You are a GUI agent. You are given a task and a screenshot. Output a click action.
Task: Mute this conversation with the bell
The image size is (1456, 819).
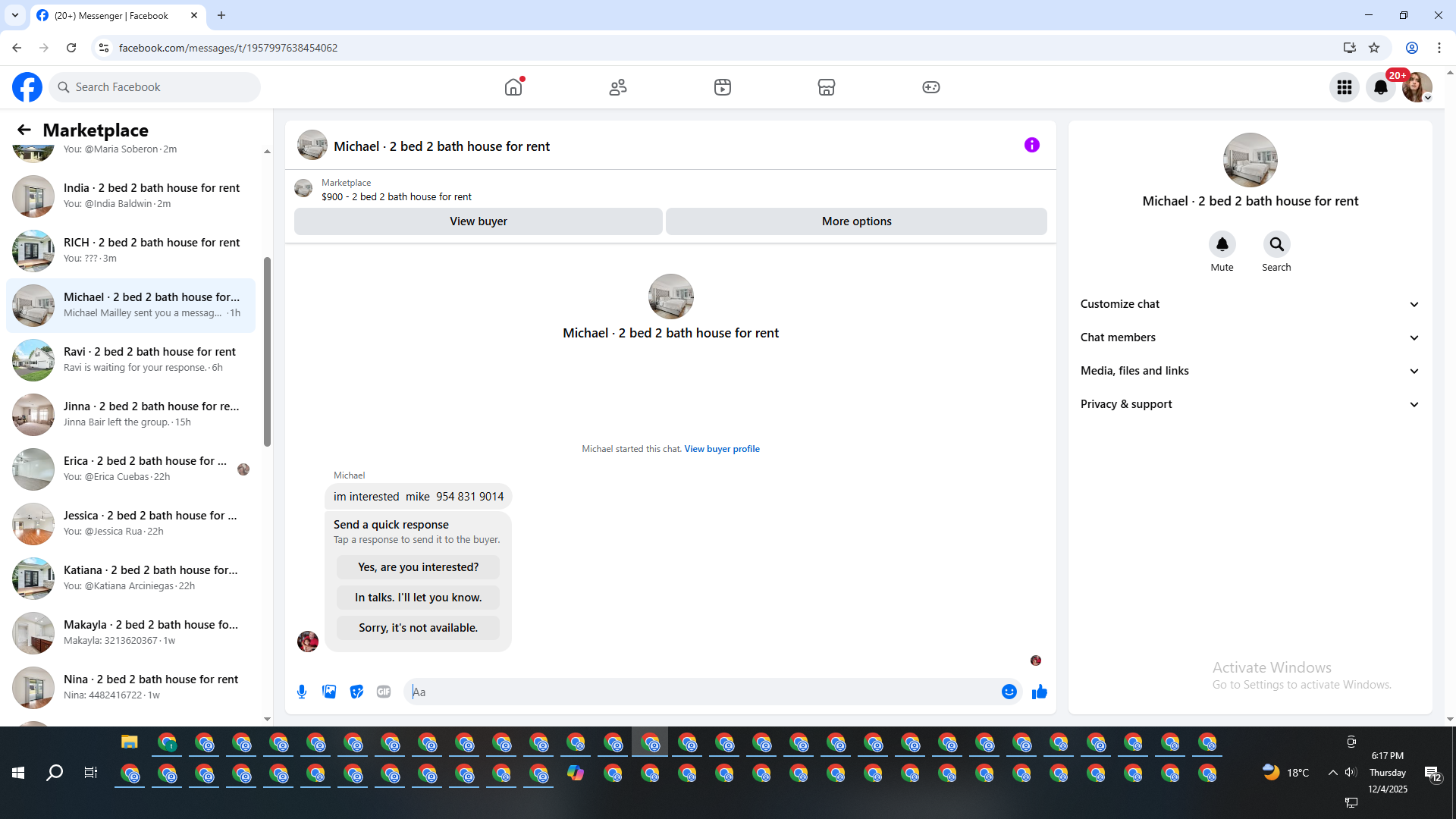1222,245
